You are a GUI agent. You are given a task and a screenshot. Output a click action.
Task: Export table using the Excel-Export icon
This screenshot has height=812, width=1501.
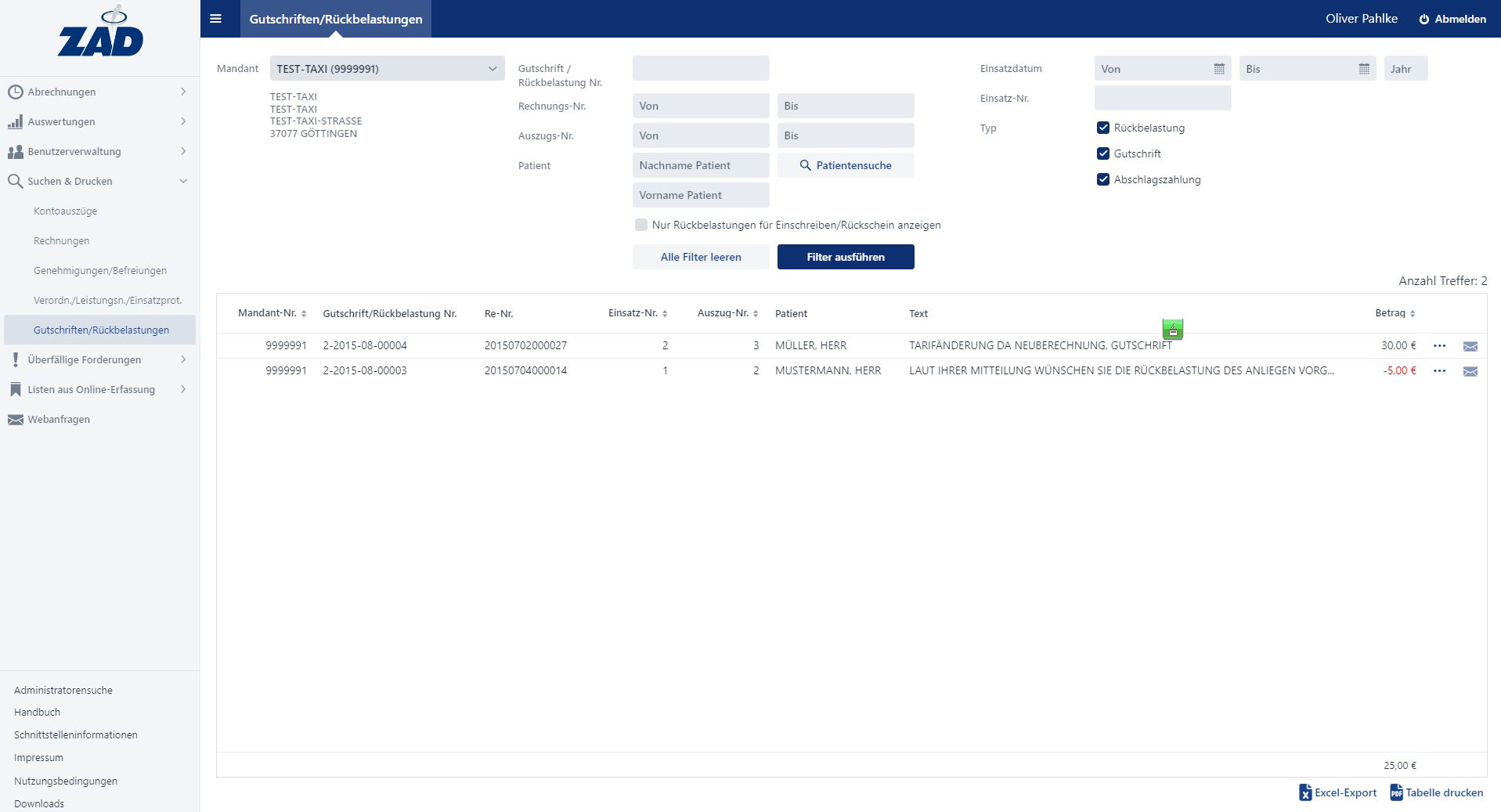pos(1305,792)
